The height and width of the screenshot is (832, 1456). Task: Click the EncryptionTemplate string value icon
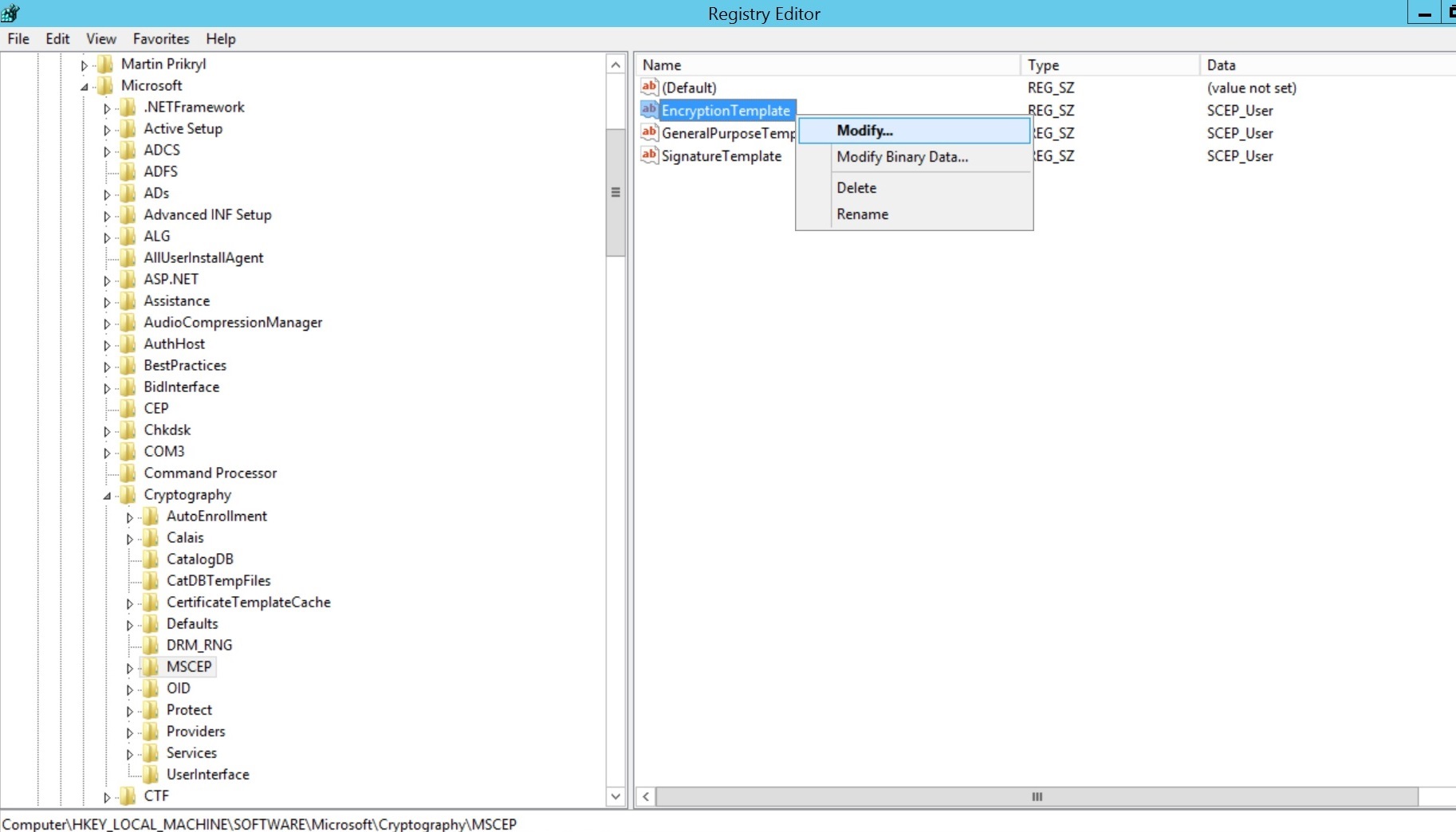648,111
